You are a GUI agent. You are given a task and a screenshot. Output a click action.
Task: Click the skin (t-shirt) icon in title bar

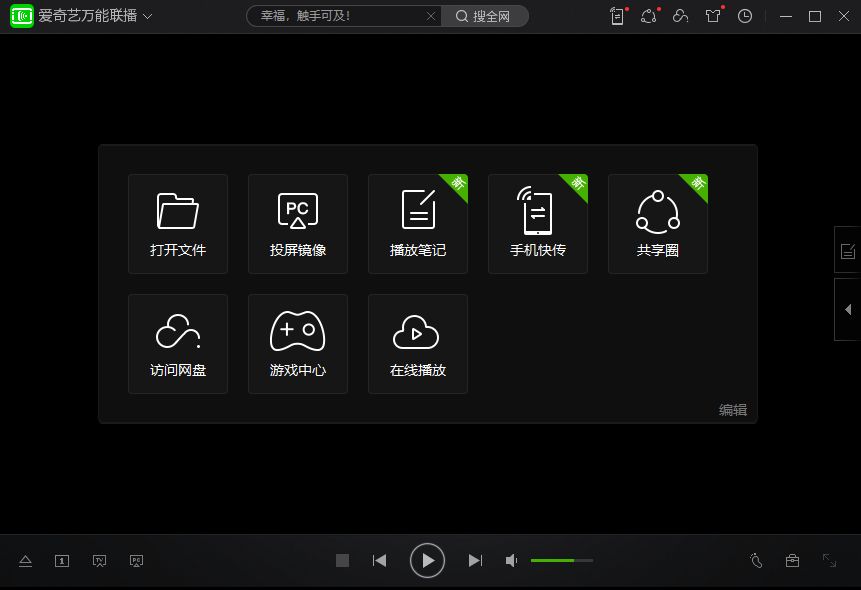(x=713, y=16)
